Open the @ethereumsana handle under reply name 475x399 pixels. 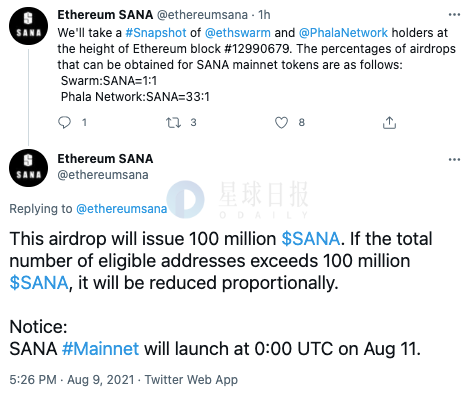pos(103,175)
